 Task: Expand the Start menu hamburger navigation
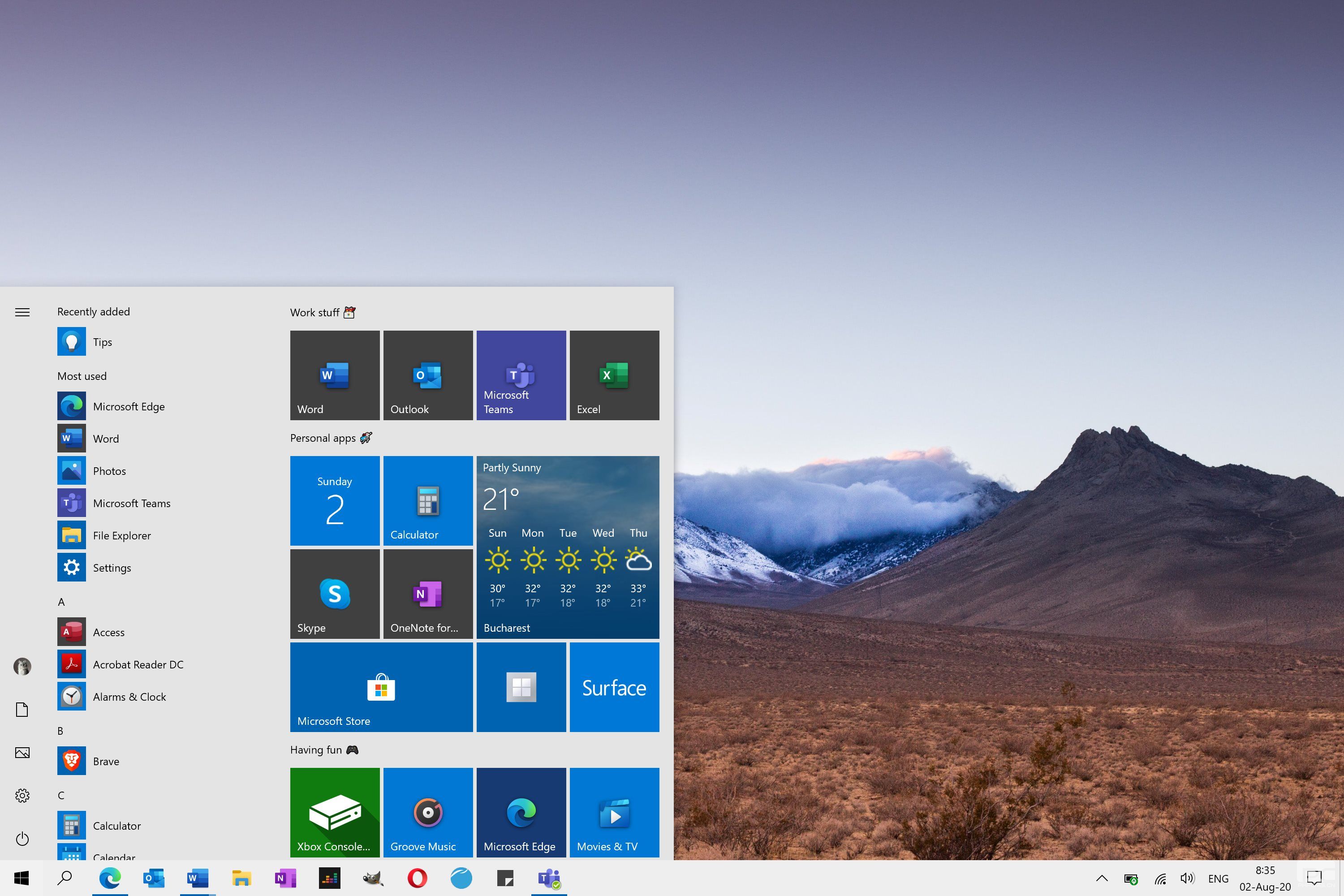coord(22,312)
